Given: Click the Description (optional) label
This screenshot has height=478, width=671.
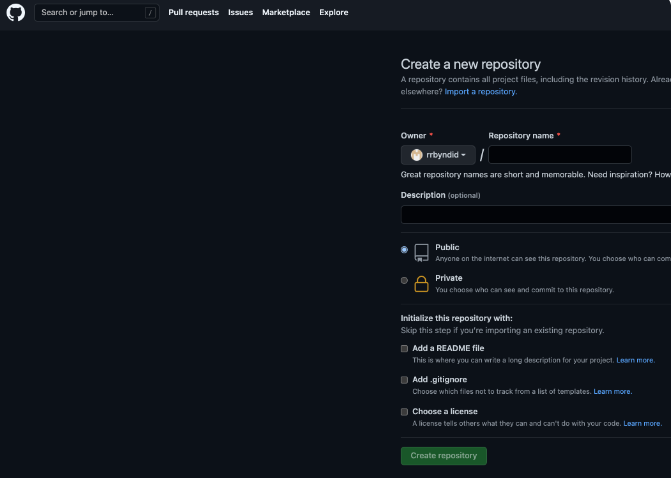Looking at the screenshot, I should pos(440,195).
